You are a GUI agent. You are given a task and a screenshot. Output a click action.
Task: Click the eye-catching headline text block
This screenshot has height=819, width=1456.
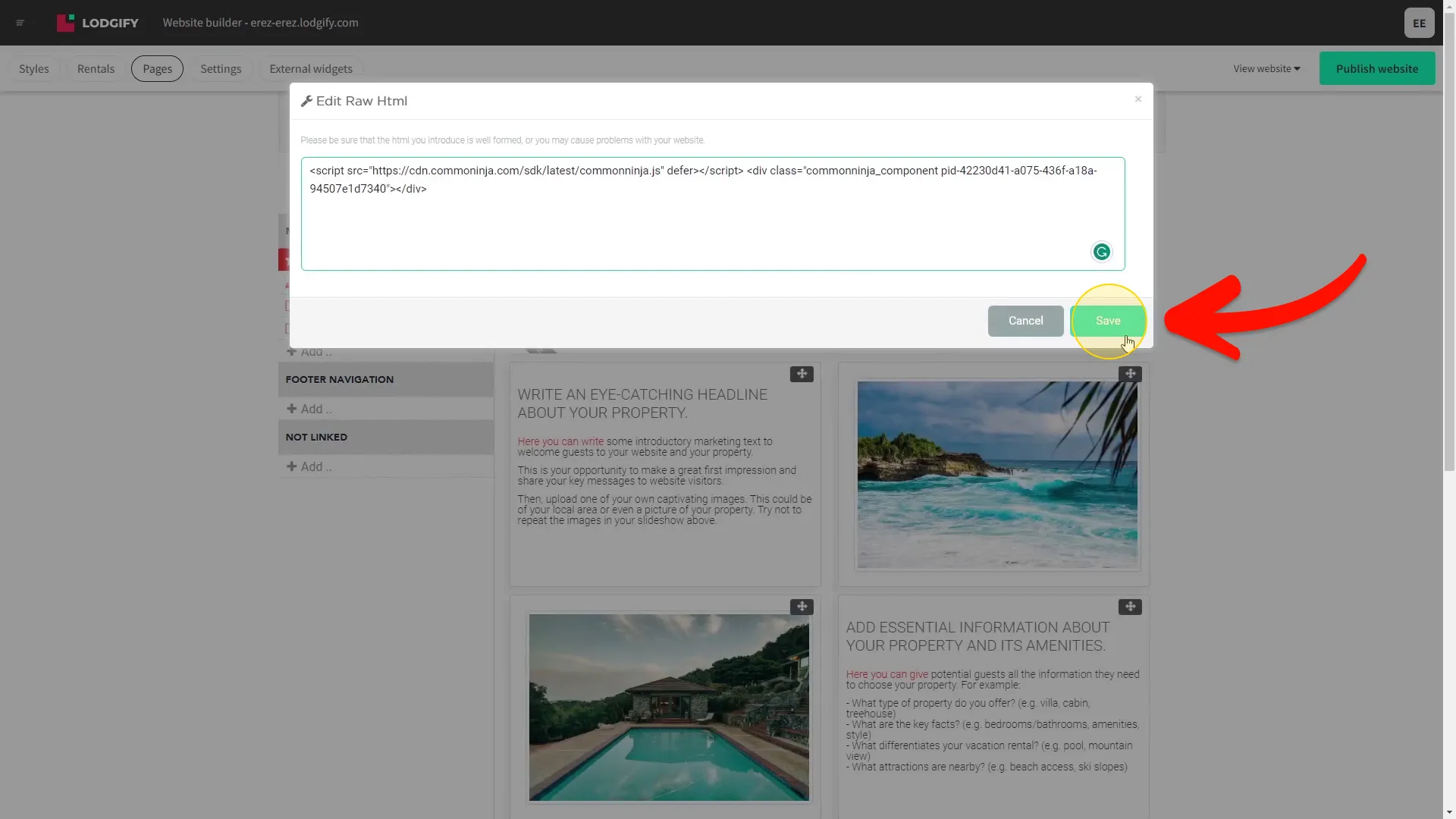(x=642, y=403)
